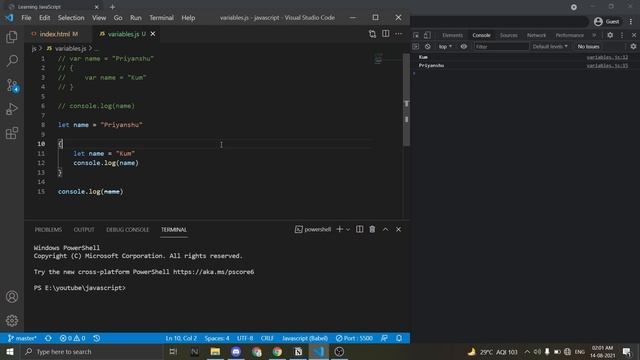Kill the terminal with trash icon

tap(372, 229)
